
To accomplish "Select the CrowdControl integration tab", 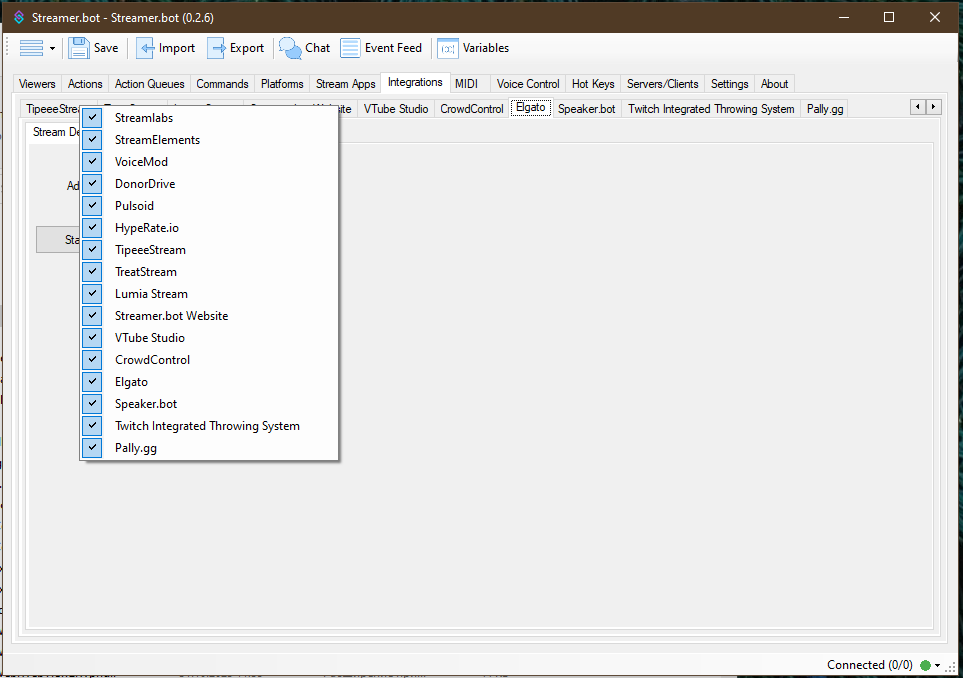I will point(472,109).
